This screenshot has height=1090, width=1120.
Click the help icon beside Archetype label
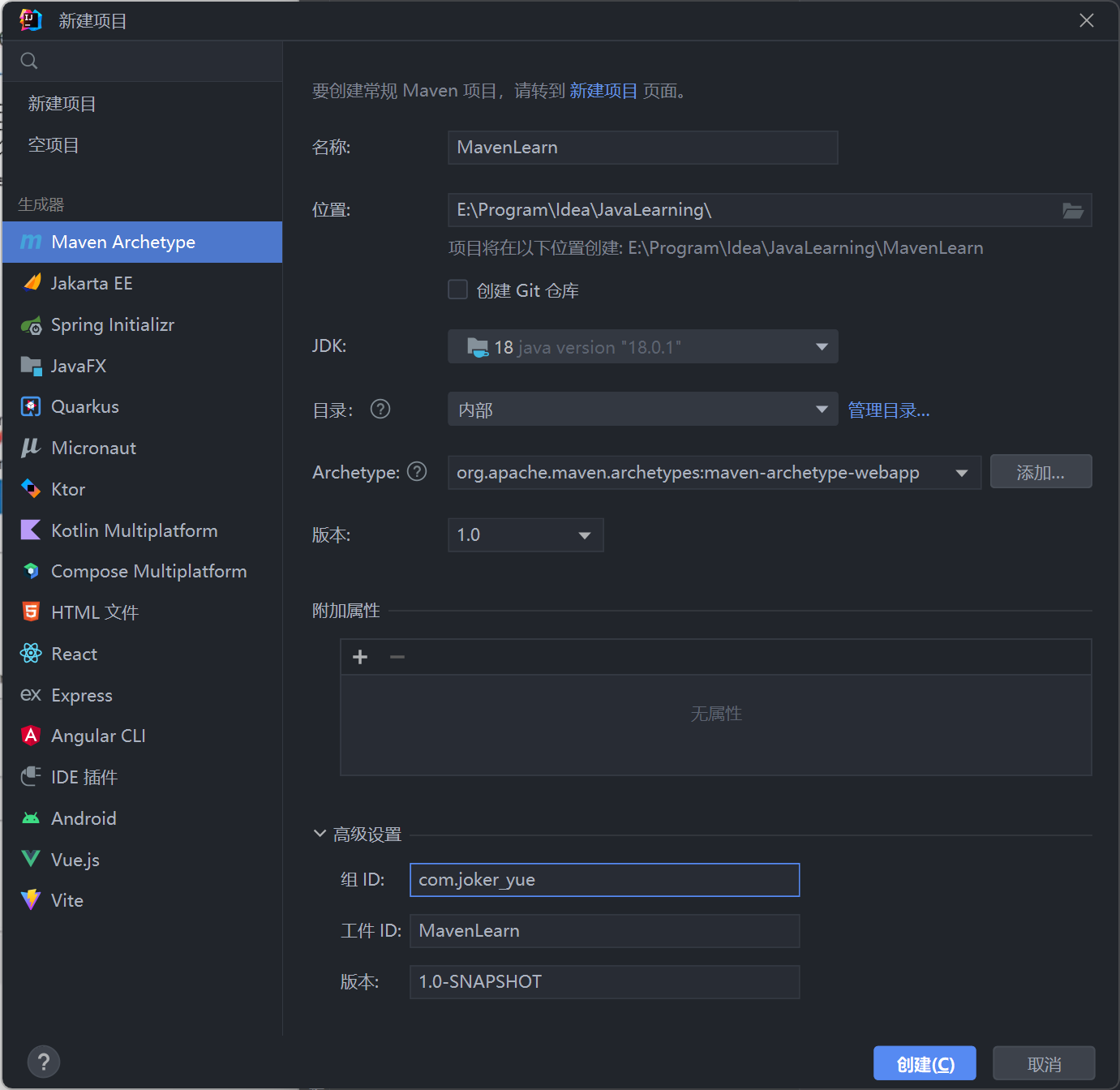[x=417, y=472]
